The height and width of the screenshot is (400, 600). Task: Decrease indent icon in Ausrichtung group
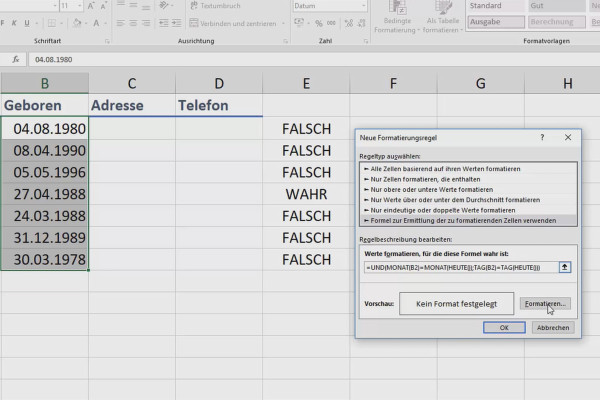click(x=163, y=23)
